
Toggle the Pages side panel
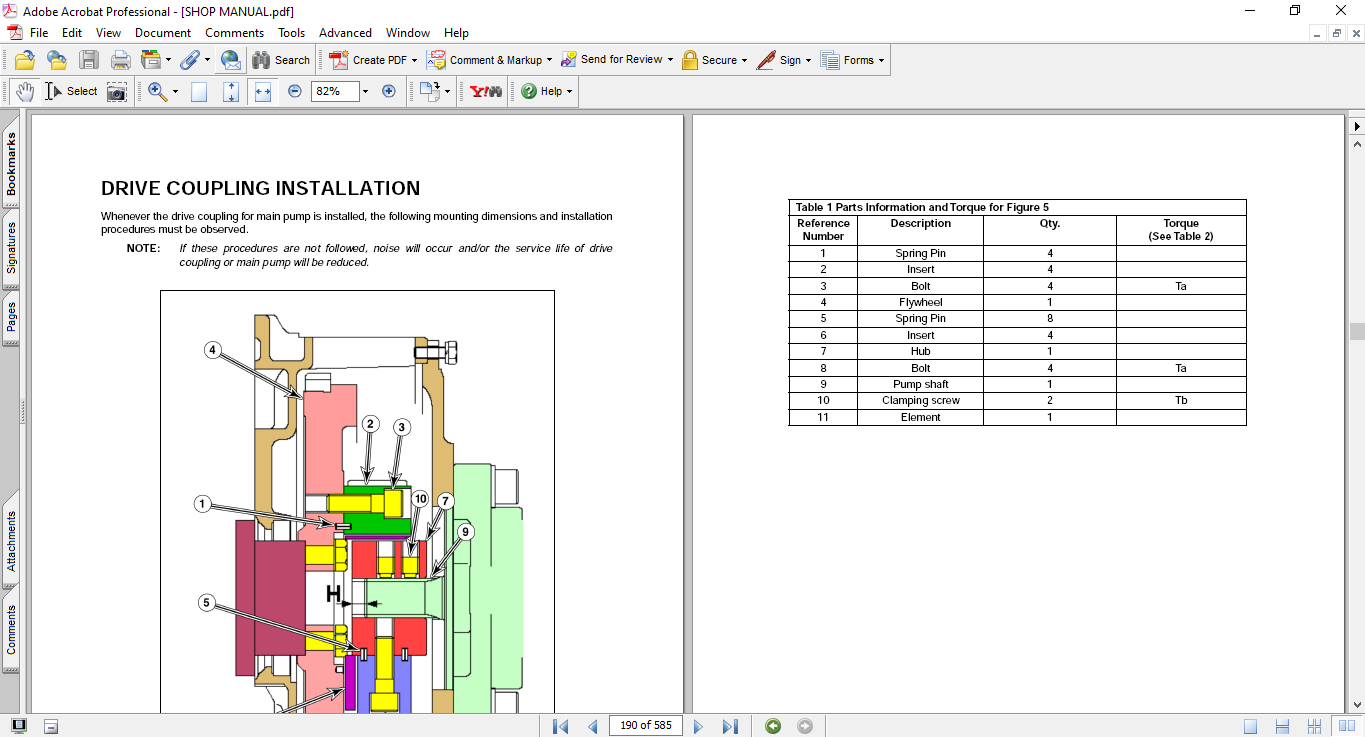click(x=11, y=318)
